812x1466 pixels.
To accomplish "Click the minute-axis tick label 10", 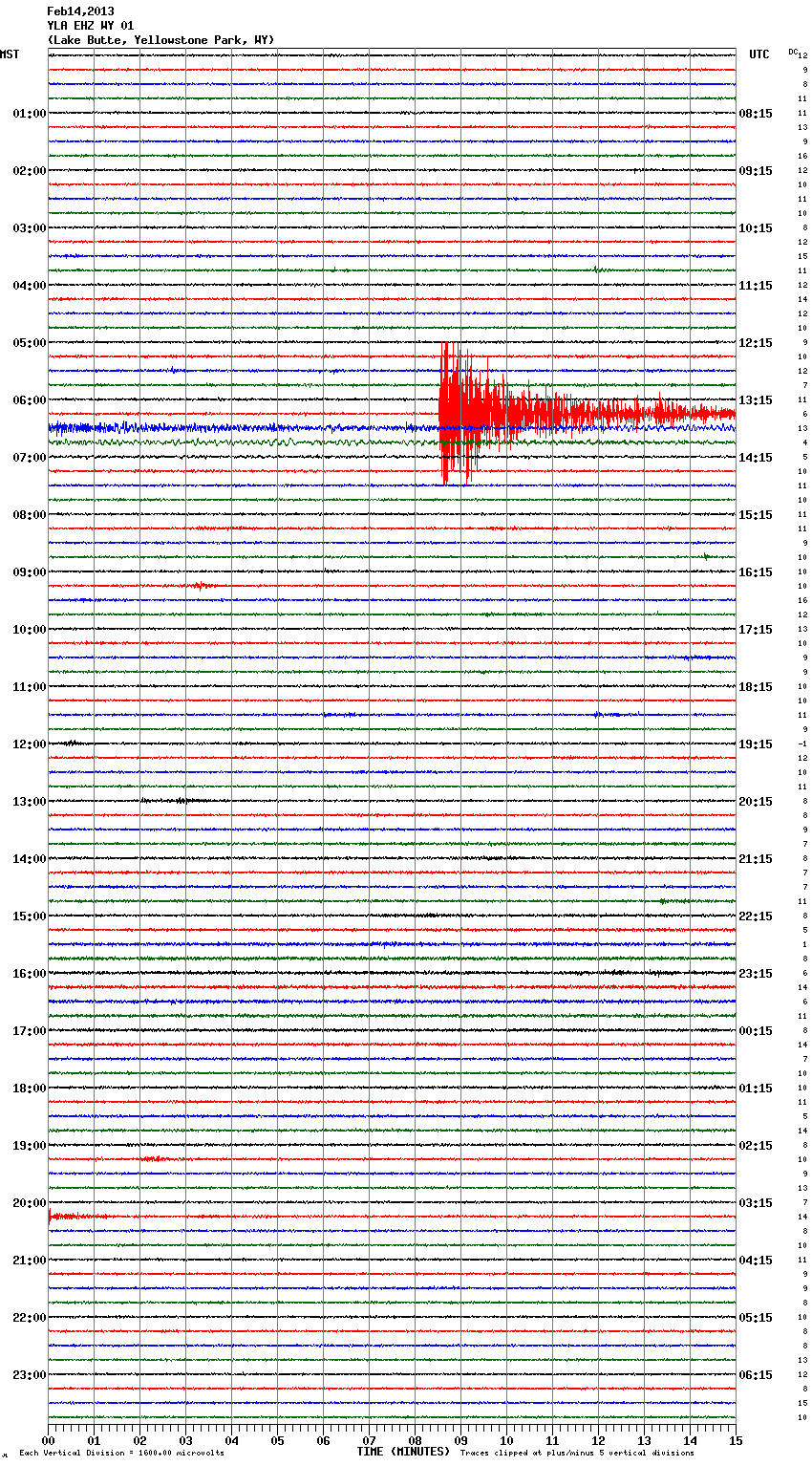I will [506, 1440].
